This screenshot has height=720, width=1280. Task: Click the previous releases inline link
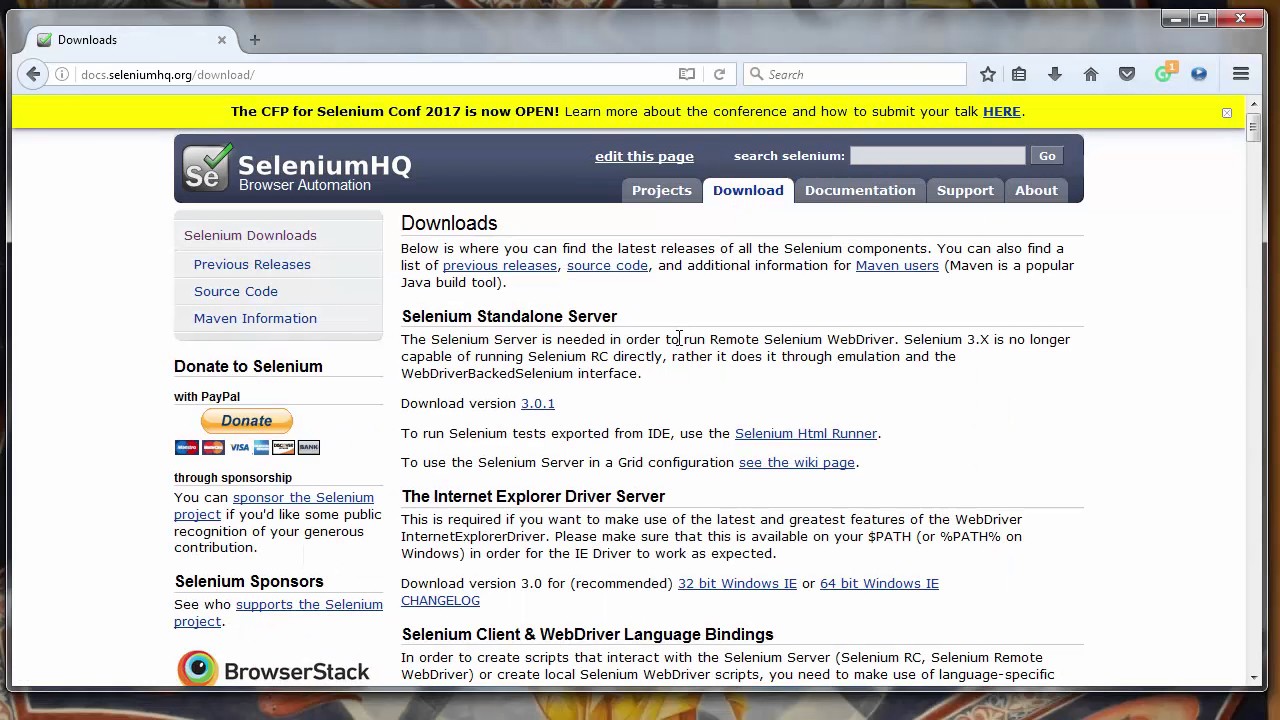[500, 265]
